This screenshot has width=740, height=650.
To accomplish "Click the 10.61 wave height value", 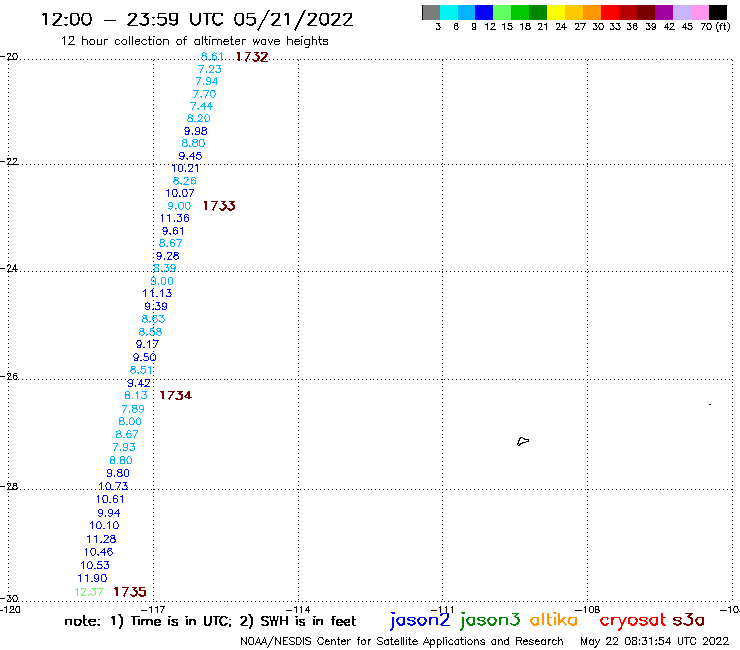I will coord(110,499).
